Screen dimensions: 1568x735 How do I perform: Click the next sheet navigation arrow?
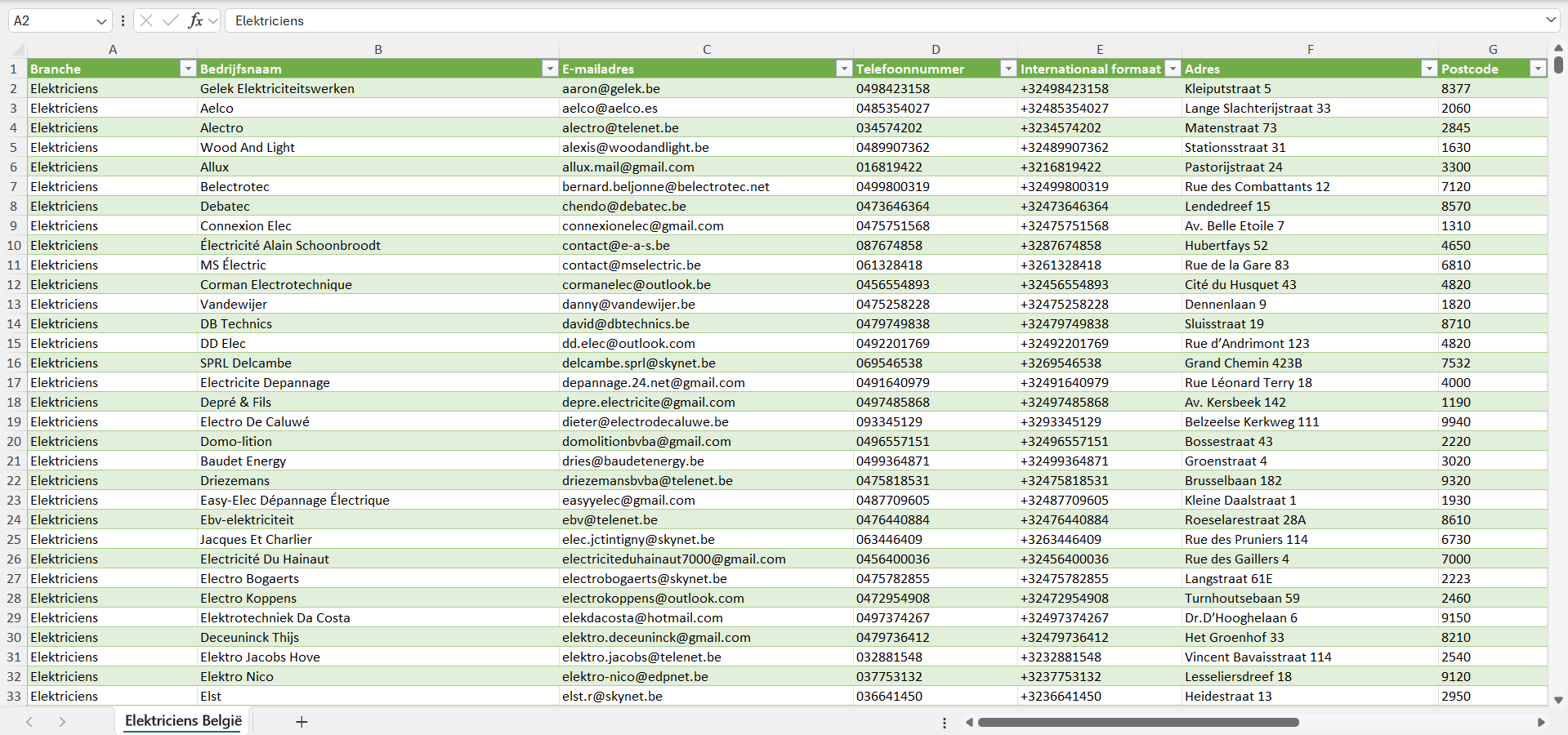tap(62, 722)
